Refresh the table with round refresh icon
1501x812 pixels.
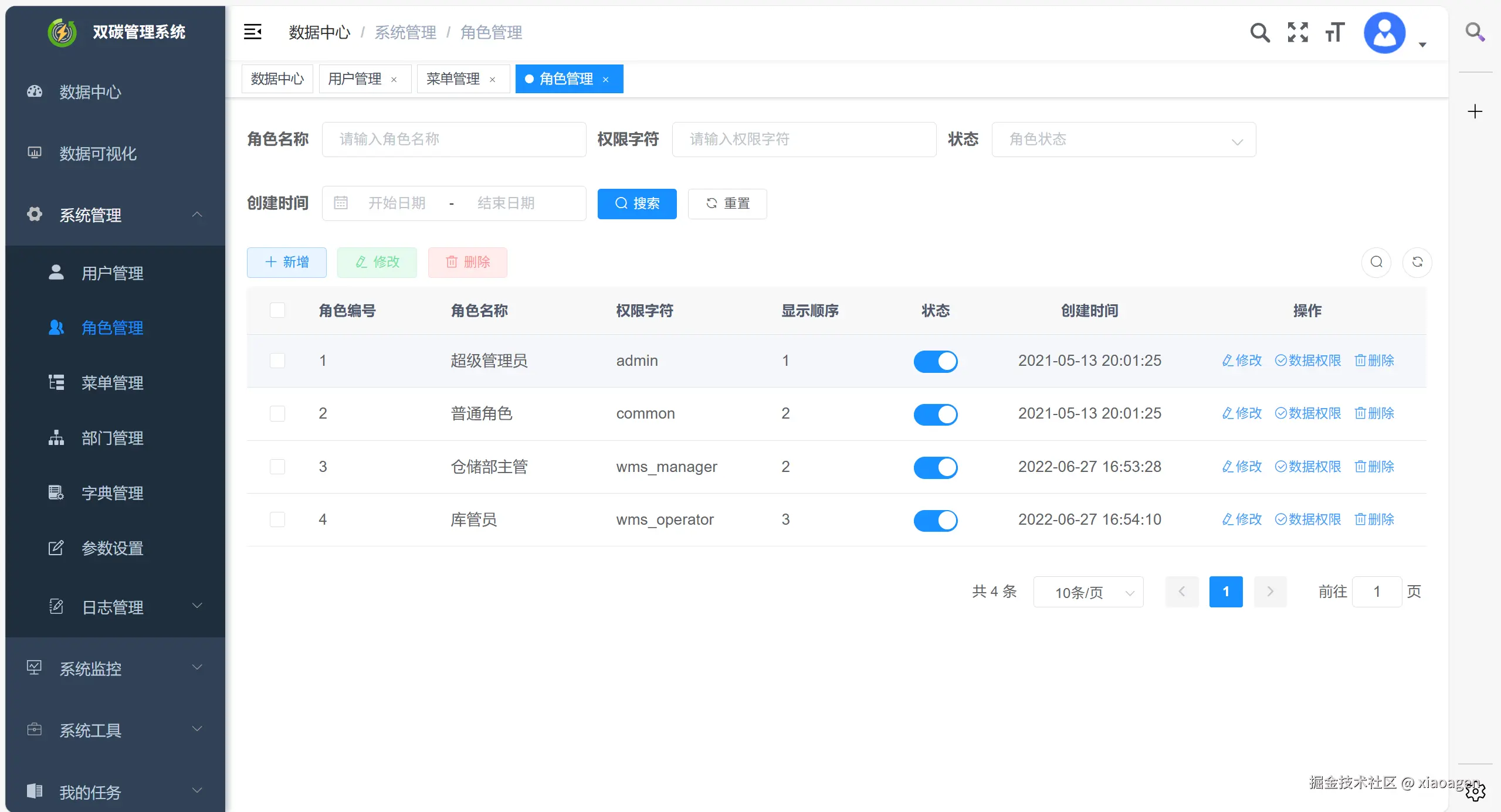pyautogui.click(x=1417, y=262)
